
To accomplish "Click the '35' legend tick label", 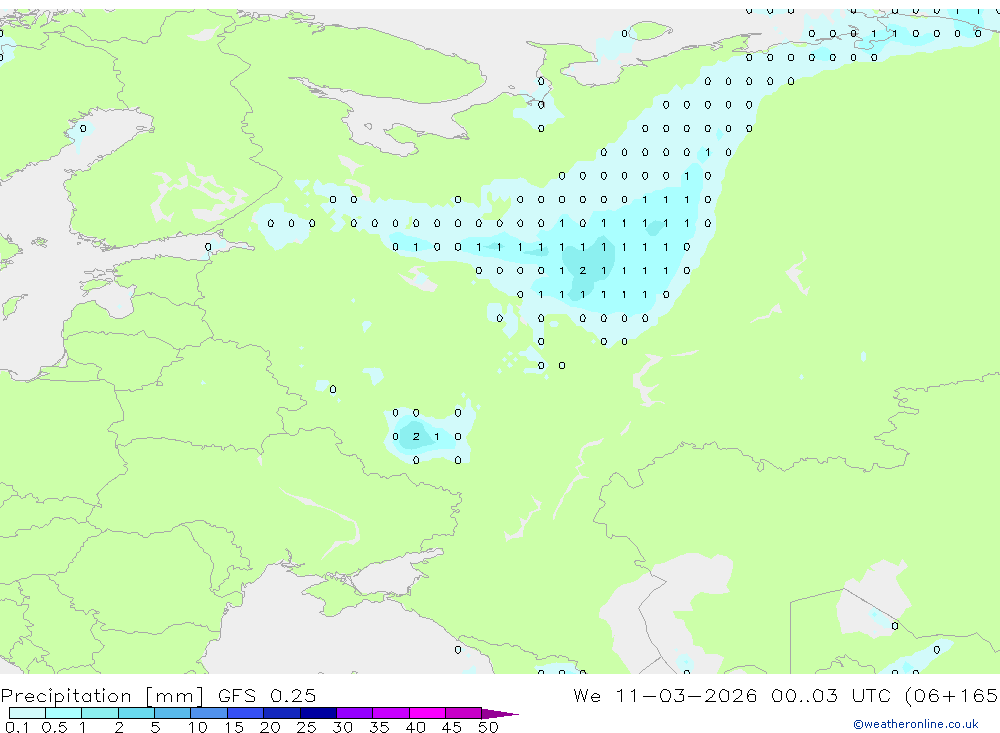I will click(379, 727).
